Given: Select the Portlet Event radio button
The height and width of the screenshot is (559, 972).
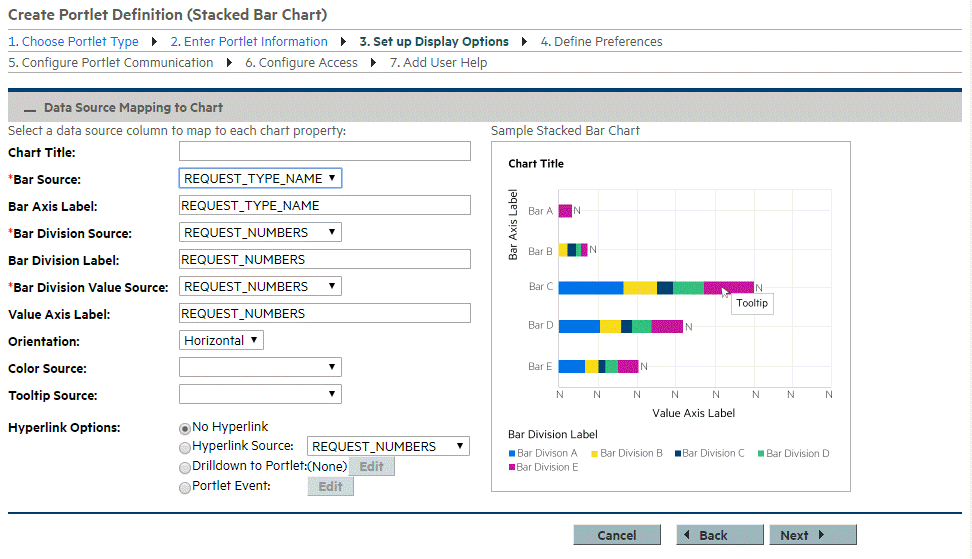Looking at the screenshot, I should [185, 488].
